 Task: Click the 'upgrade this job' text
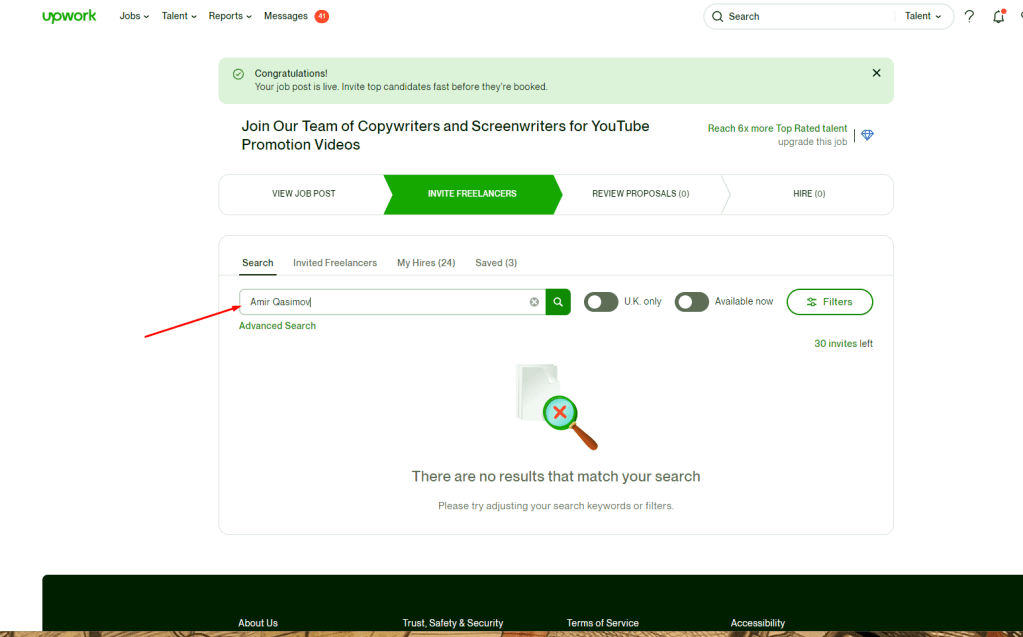coord(812,142)
